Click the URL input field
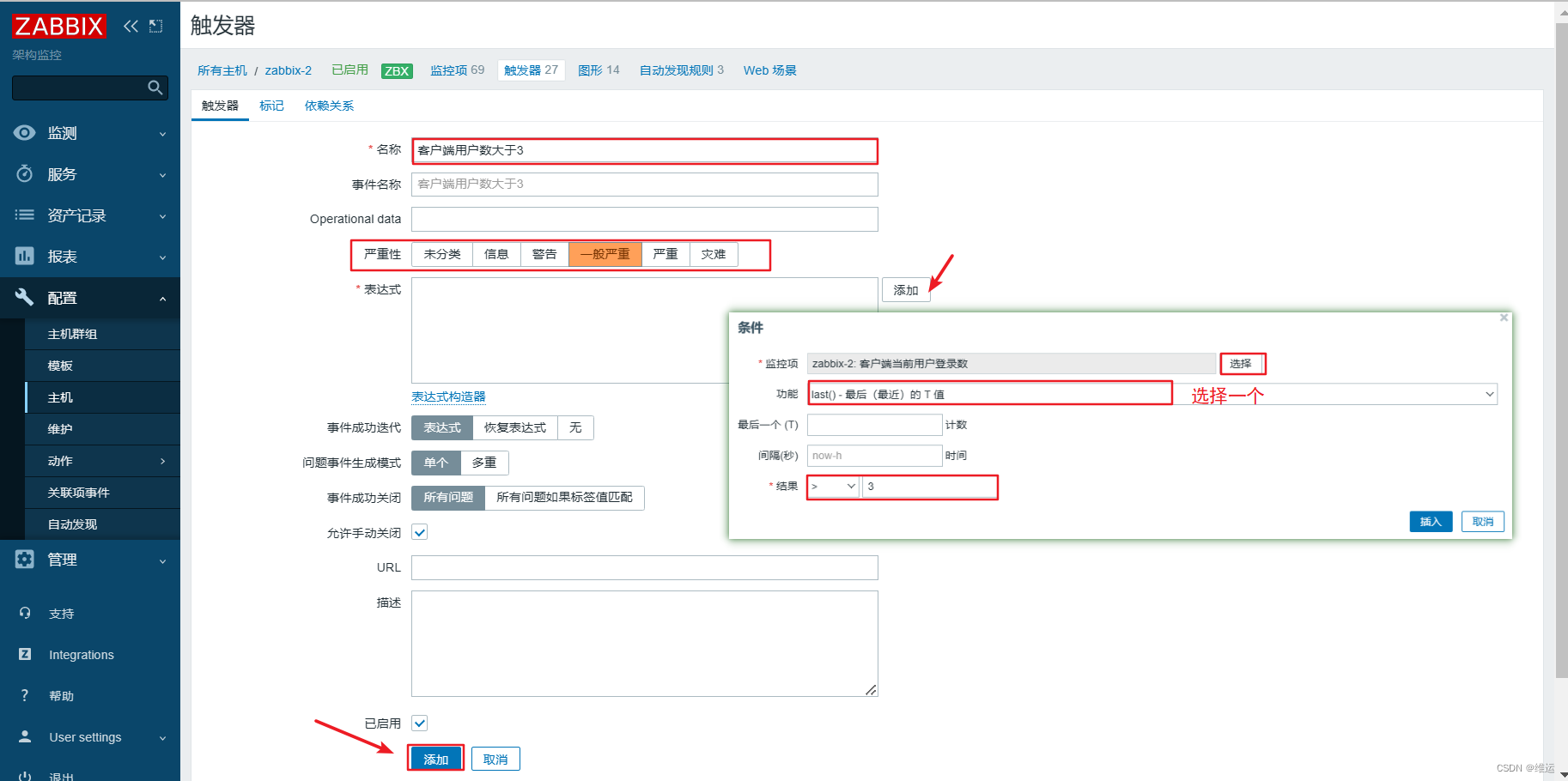1568x781 pixels. click(644, 567)
